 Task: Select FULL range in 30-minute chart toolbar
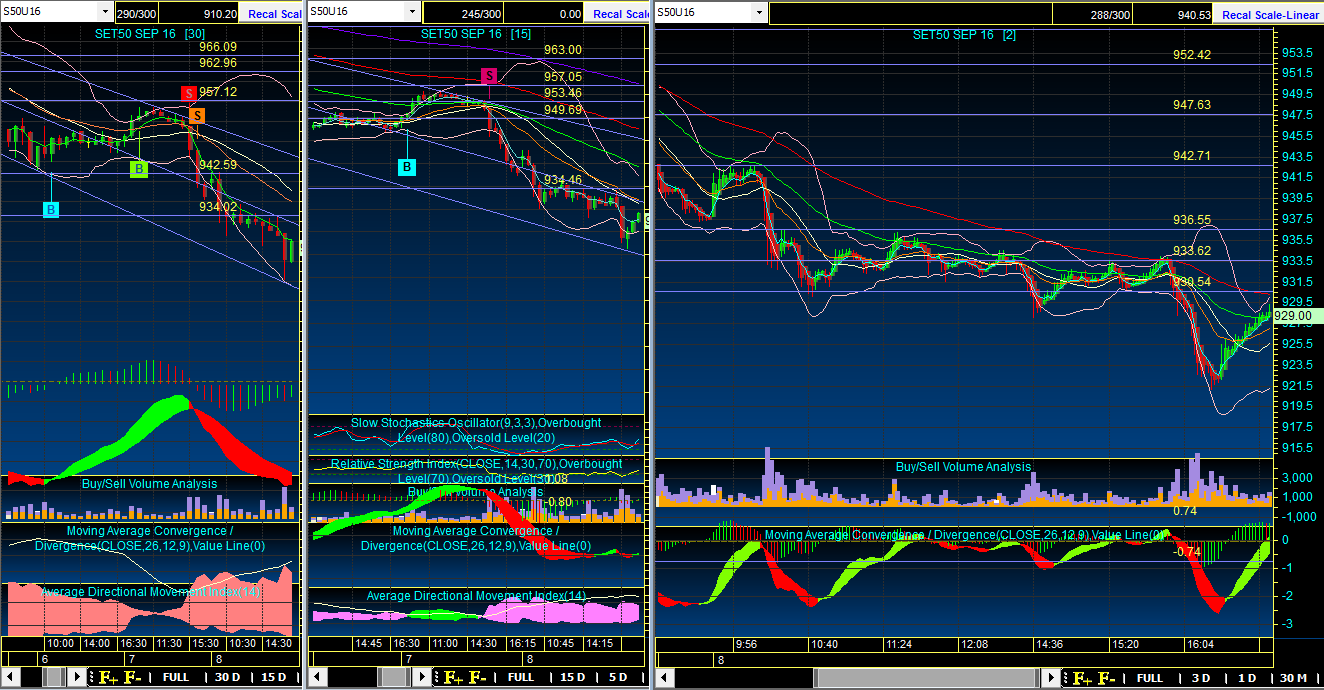pos(175,678)
